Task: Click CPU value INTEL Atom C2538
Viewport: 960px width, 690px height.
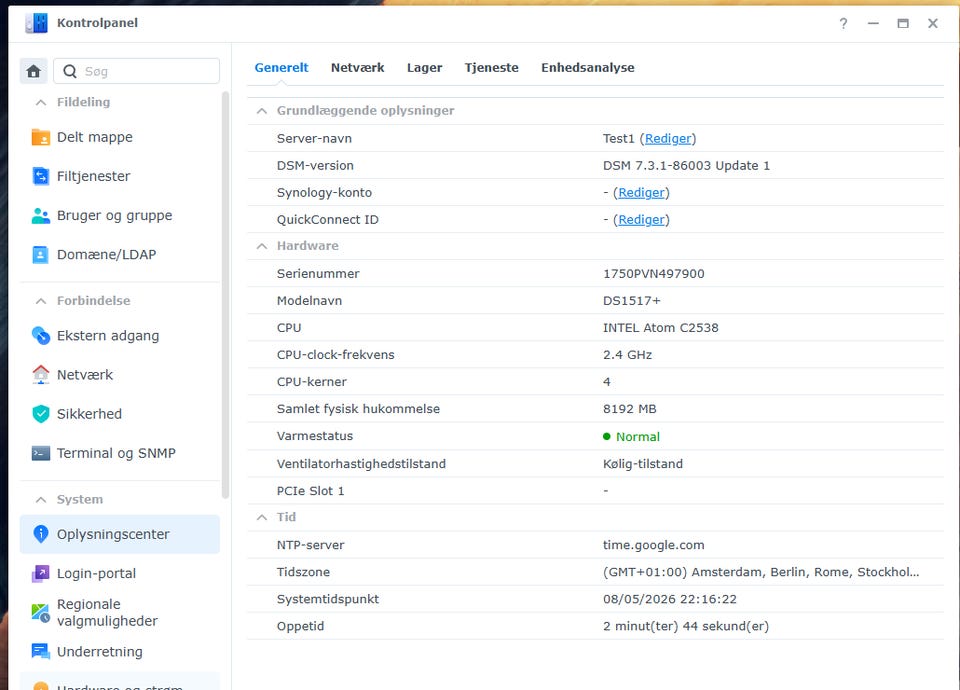Action: click(x=661, y=328)
